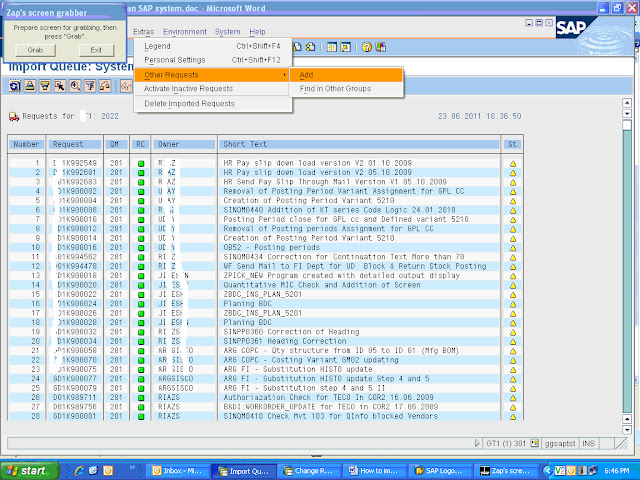Choose Delete Imported Requests
The width and height of the screenshot is (640, 480).
tap(213, 104)
